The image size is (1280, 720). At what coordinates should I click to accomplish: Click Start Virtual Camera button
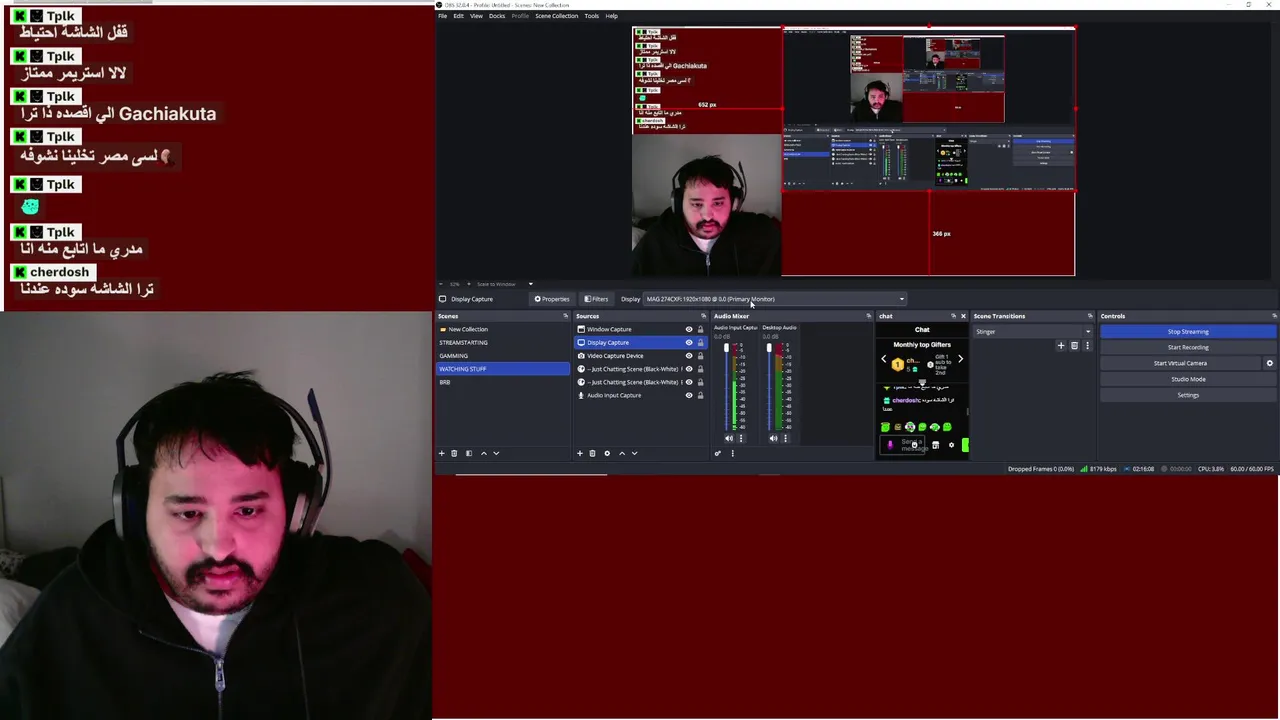point(1181,363)
